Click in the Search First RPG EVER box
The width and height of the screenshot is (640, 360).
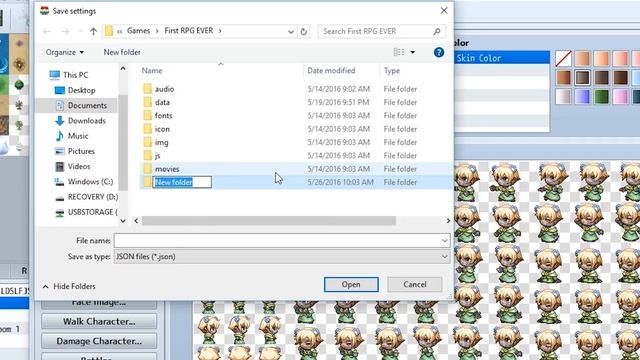click(x=376, y=31)
